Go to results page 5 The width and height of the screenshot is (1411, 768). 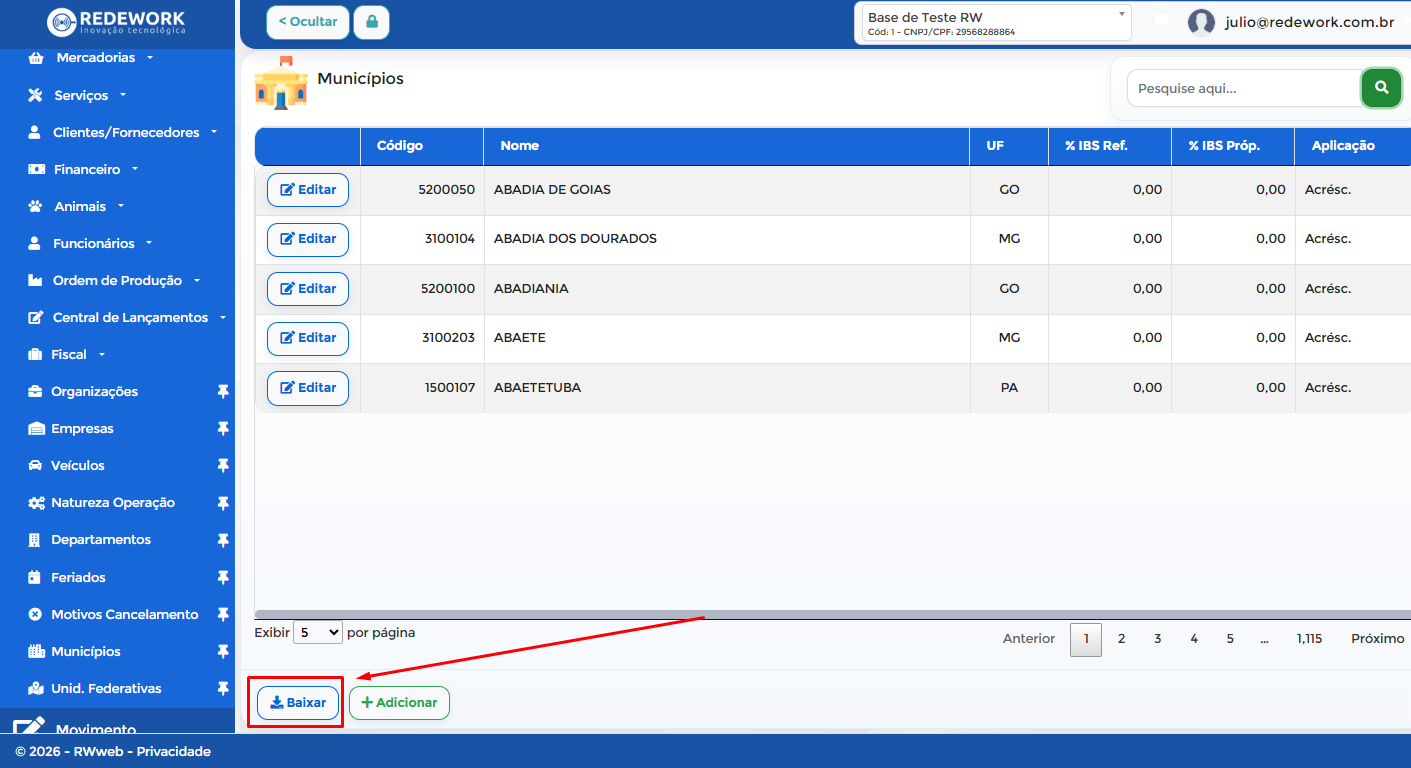[1230, 639]
